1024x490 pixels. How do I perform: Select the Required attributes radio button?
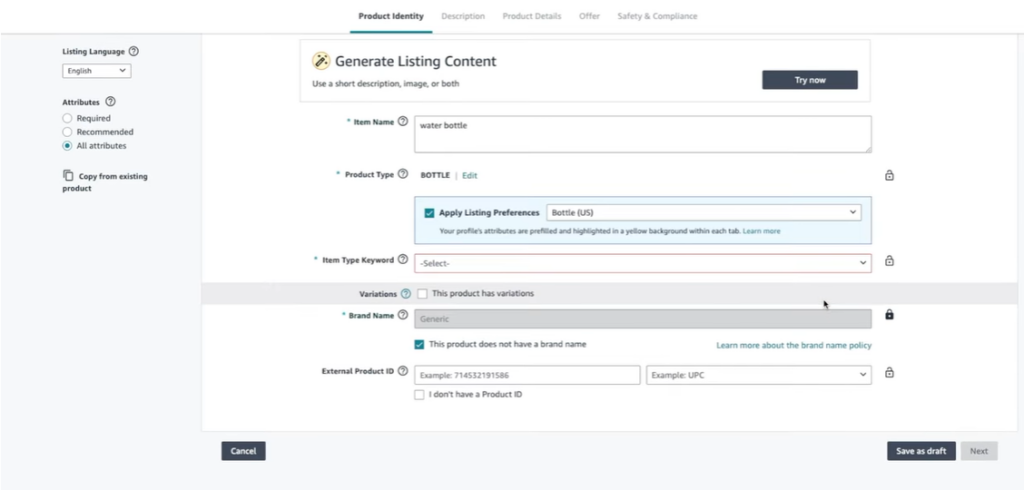click(x=67, y=118)
